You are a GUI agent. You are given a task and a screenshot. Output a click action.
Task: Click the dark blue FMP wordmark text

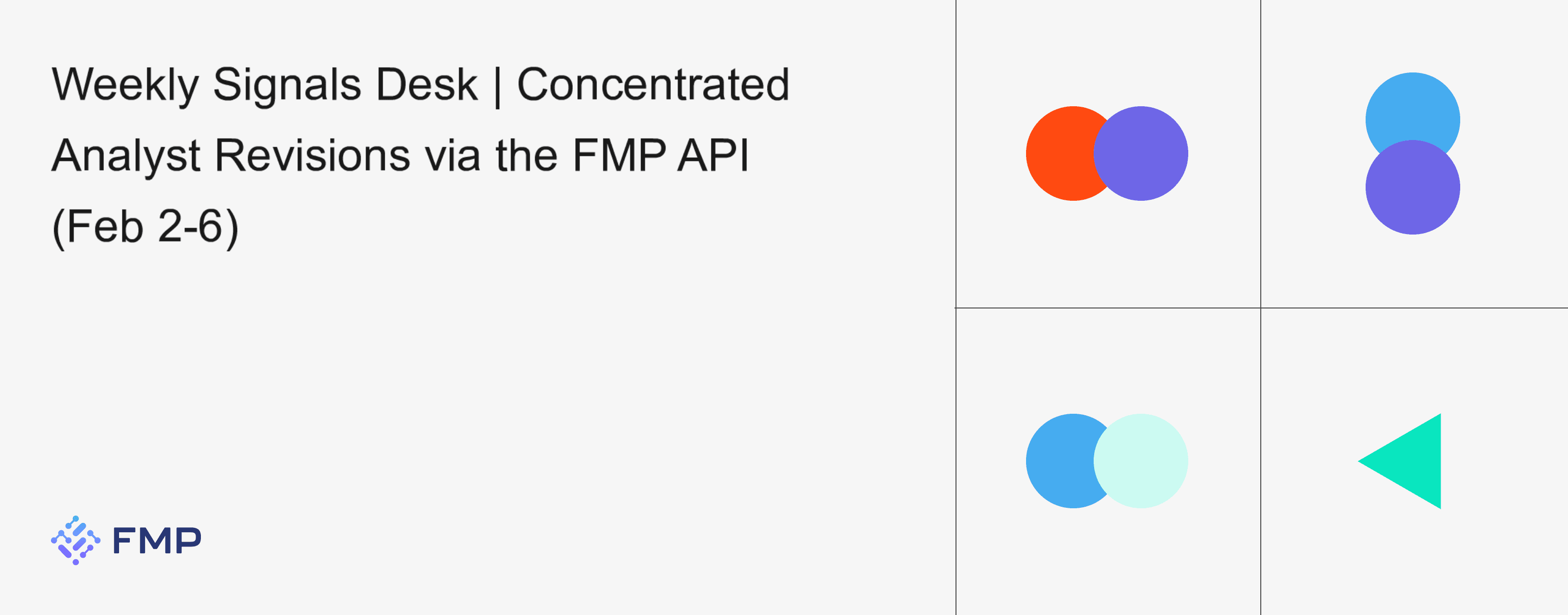156,540
